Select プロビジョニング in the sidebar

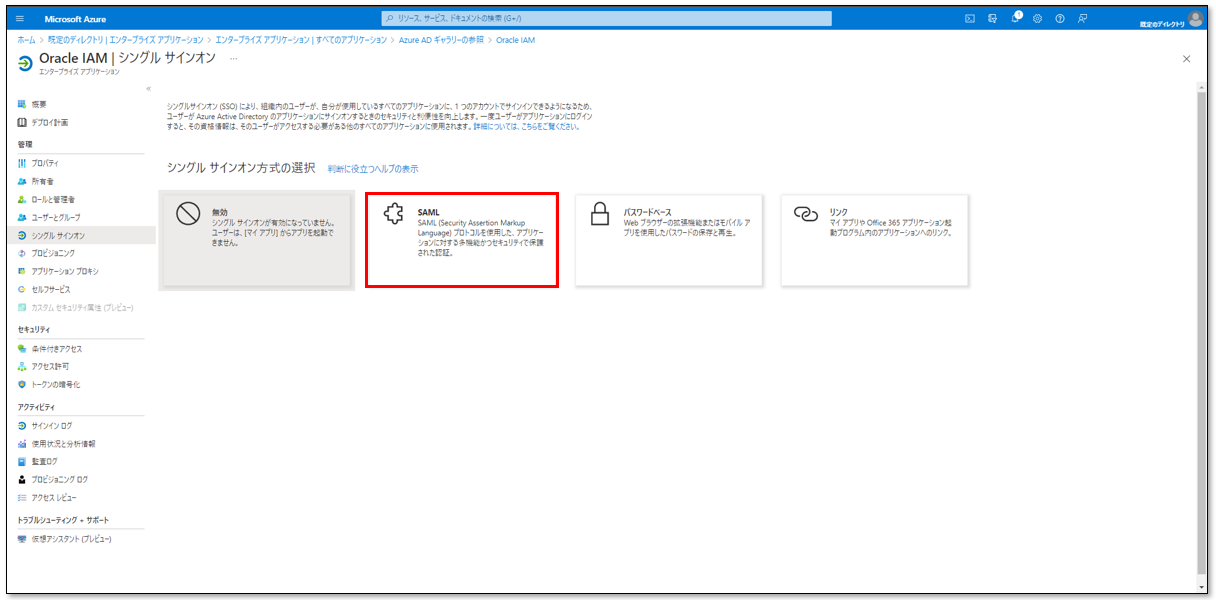[x=53, y=253]
